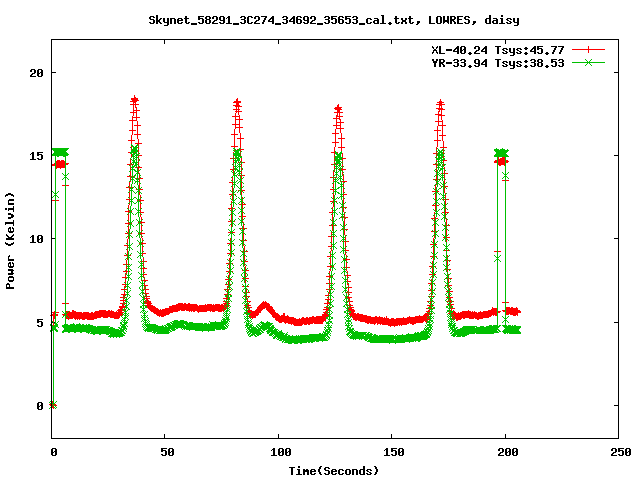The image size is (640, 480).
Task: Click the Time(Seconds) axis label
Action: [334, 471]
